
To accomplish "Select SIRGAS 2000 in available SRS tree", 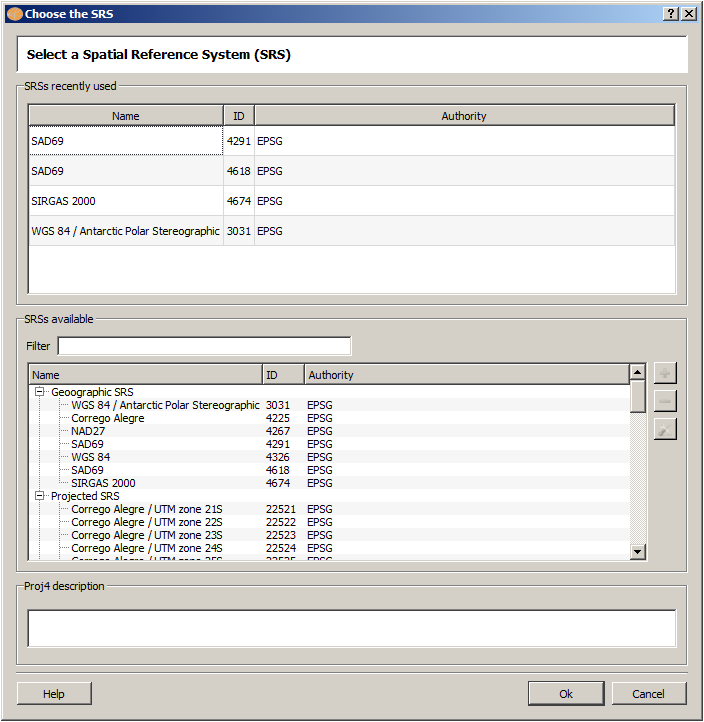I will click(103, 483).
